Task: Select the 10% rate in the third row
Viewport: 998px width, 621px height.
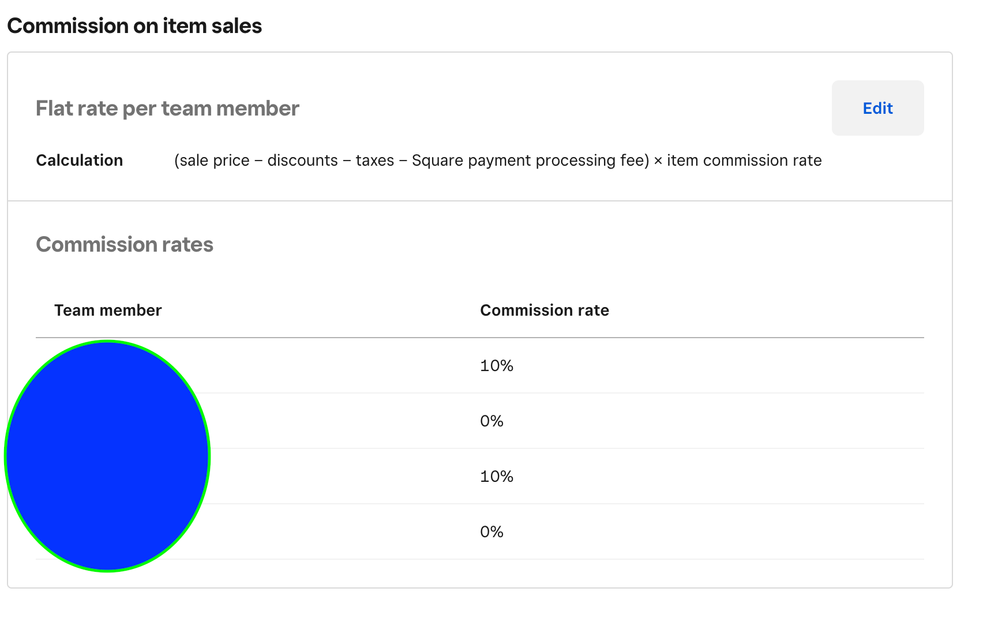Action: coord(496,477)
